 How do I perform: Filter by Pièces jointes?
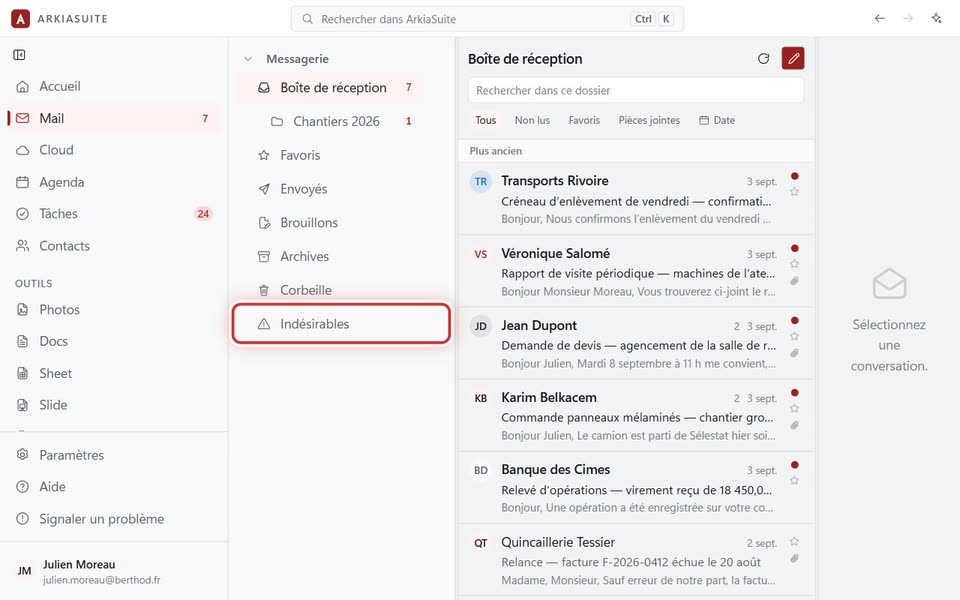click(649, 120)
